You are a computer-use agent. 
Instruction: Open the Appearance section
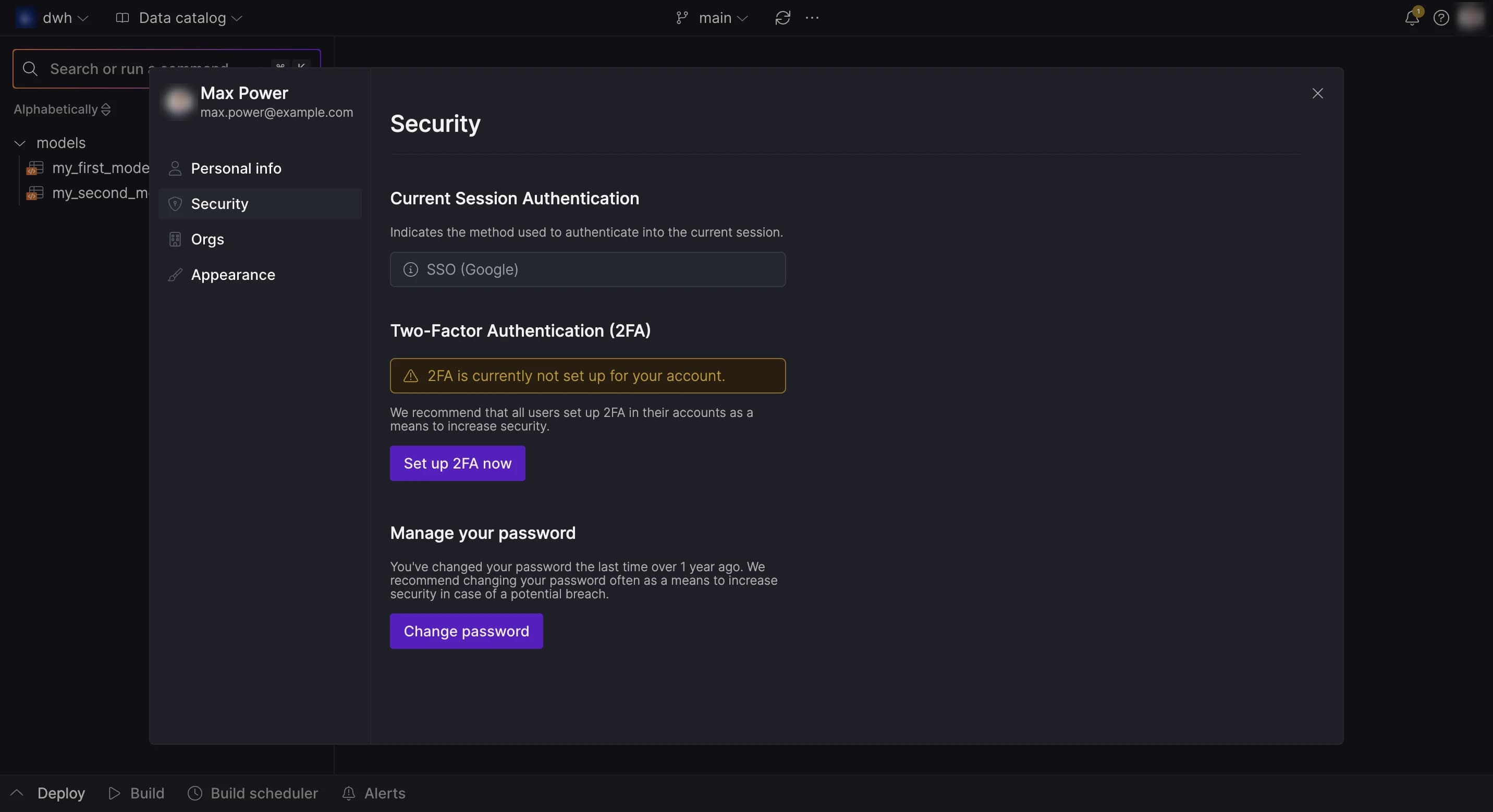(x=260, y=274)
